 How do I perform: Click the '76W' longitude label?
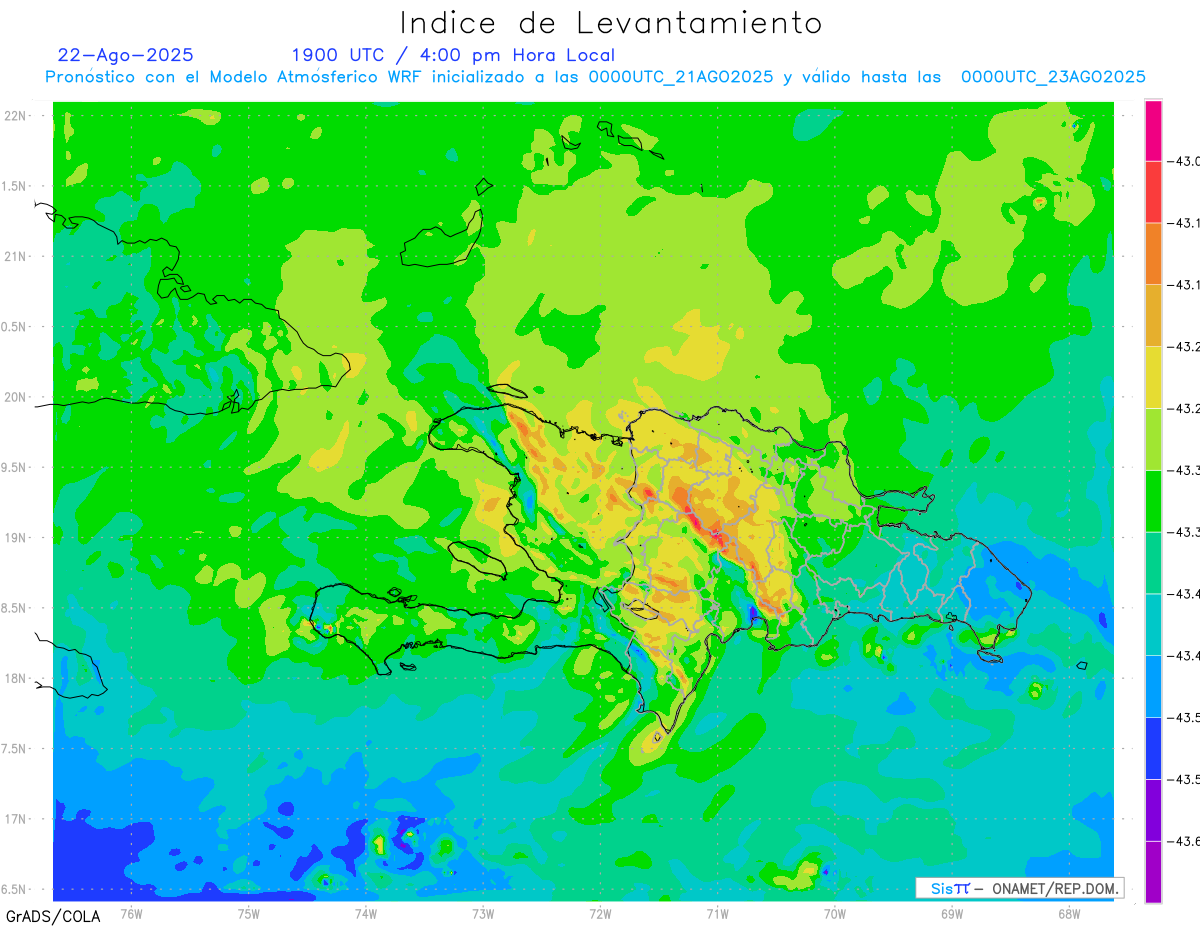coord(131,913)
